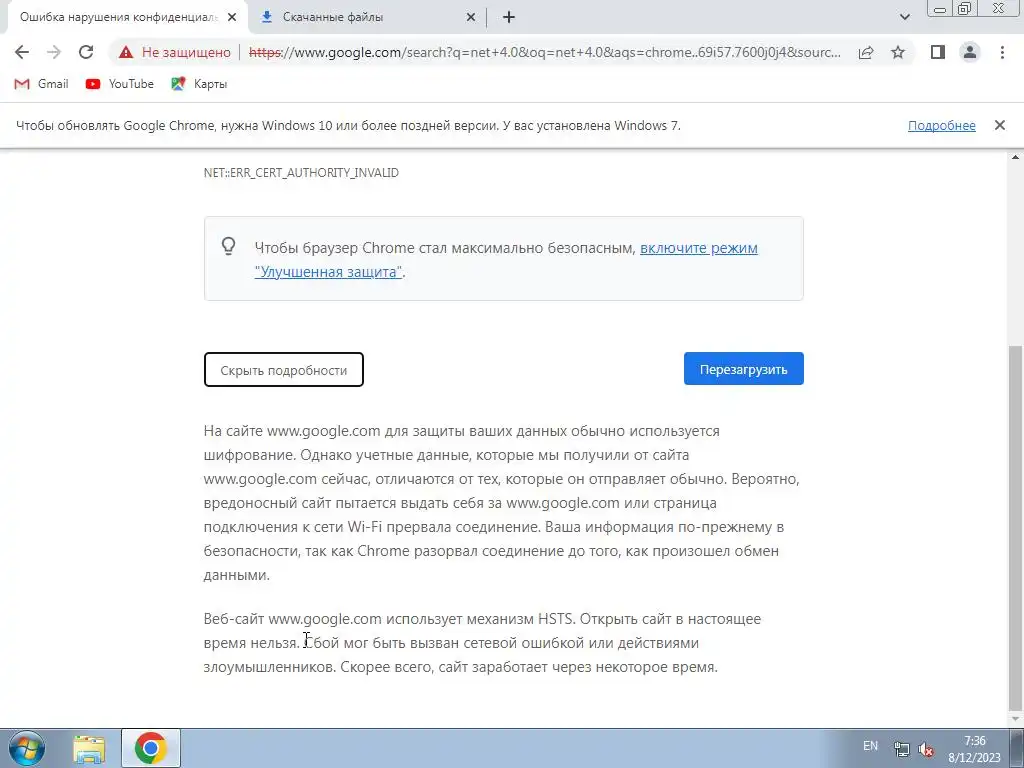Open Windows Explorer from the taskbar
Screen dimensions: 1024x768
point(89,749)
